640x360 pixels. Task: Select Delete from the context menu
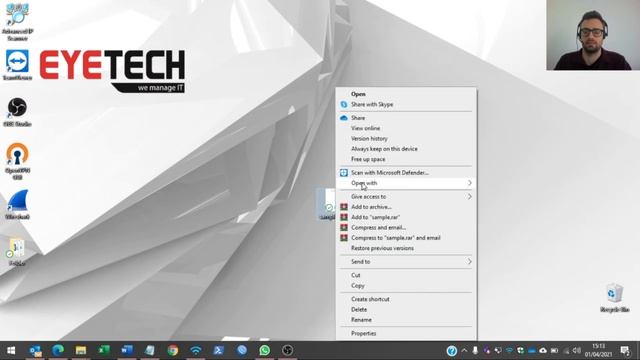coord(406,309)
